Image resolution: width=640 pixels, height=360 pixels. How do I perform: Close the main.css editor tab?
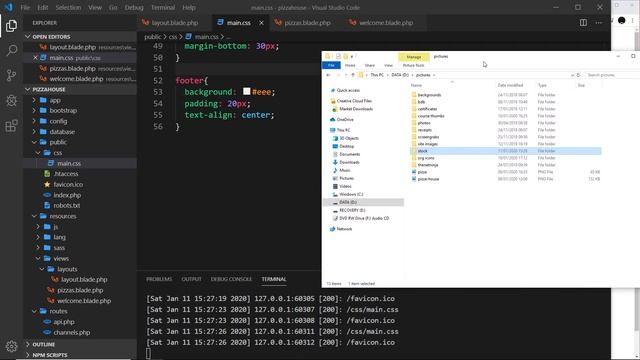click(x=261, y=23)
